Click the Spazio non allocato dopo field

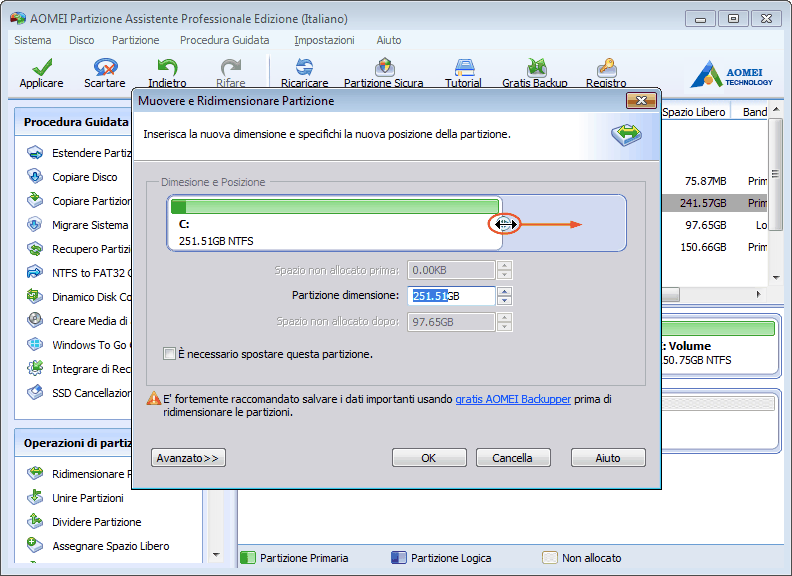(x=451, y=322)
